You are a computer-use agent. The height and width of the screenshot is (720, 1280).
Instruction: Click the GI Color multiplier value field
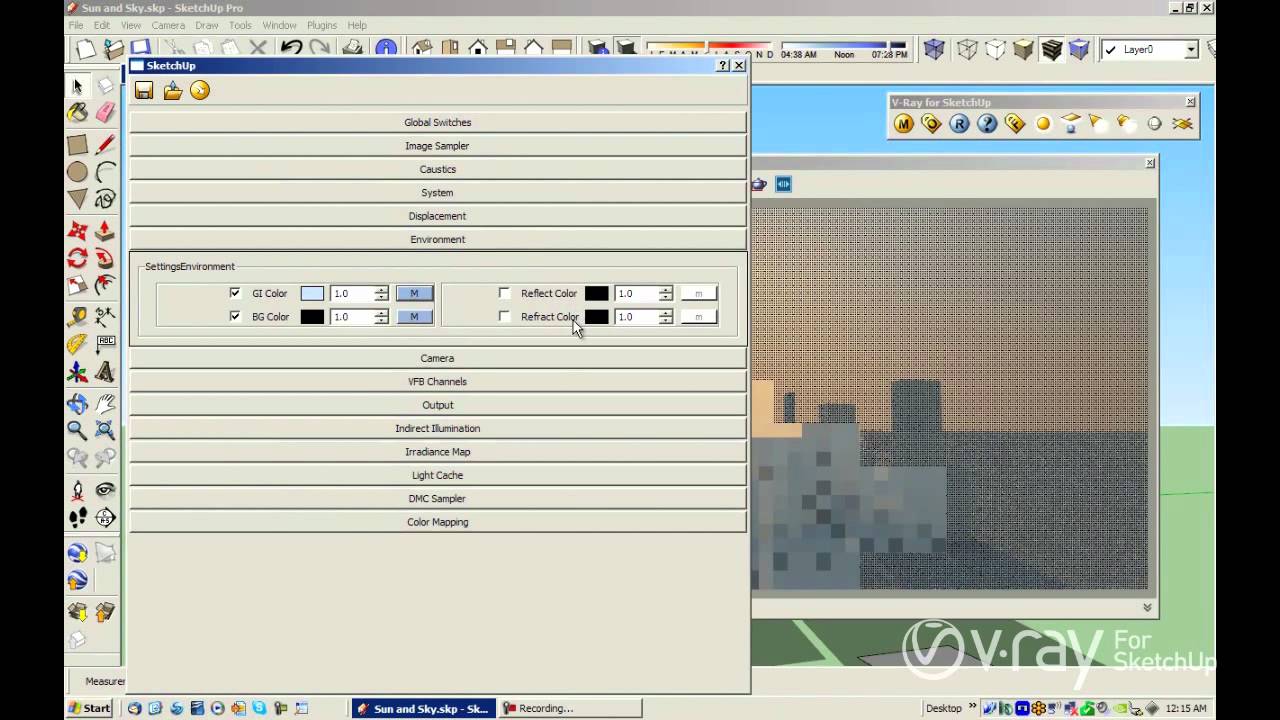pyautogui.click(x=352, y=293)
